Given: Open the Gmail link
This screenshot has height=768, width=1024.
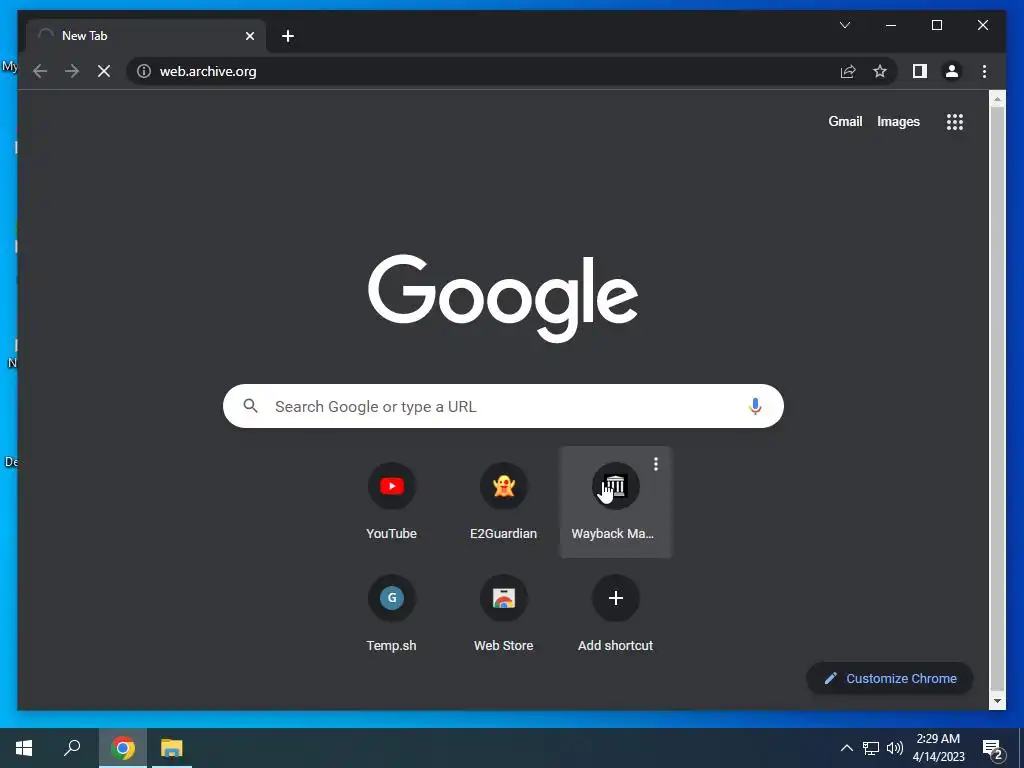Looking at the screenshot, I should point(845,121).
